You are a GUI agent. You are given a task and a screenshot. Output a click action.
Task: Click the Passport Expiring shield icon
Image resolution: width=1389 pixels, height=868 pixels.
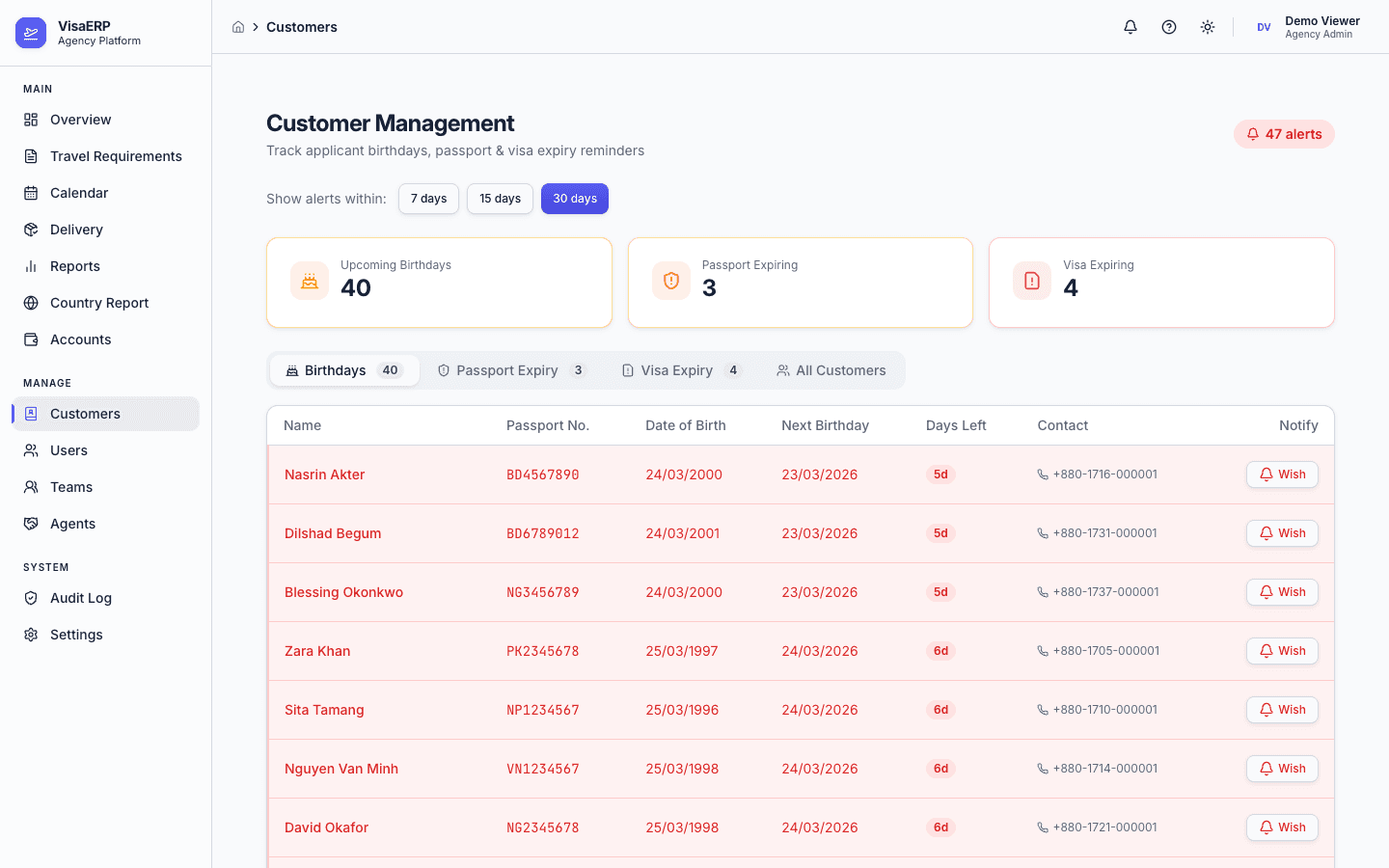[x=671, y=281]
